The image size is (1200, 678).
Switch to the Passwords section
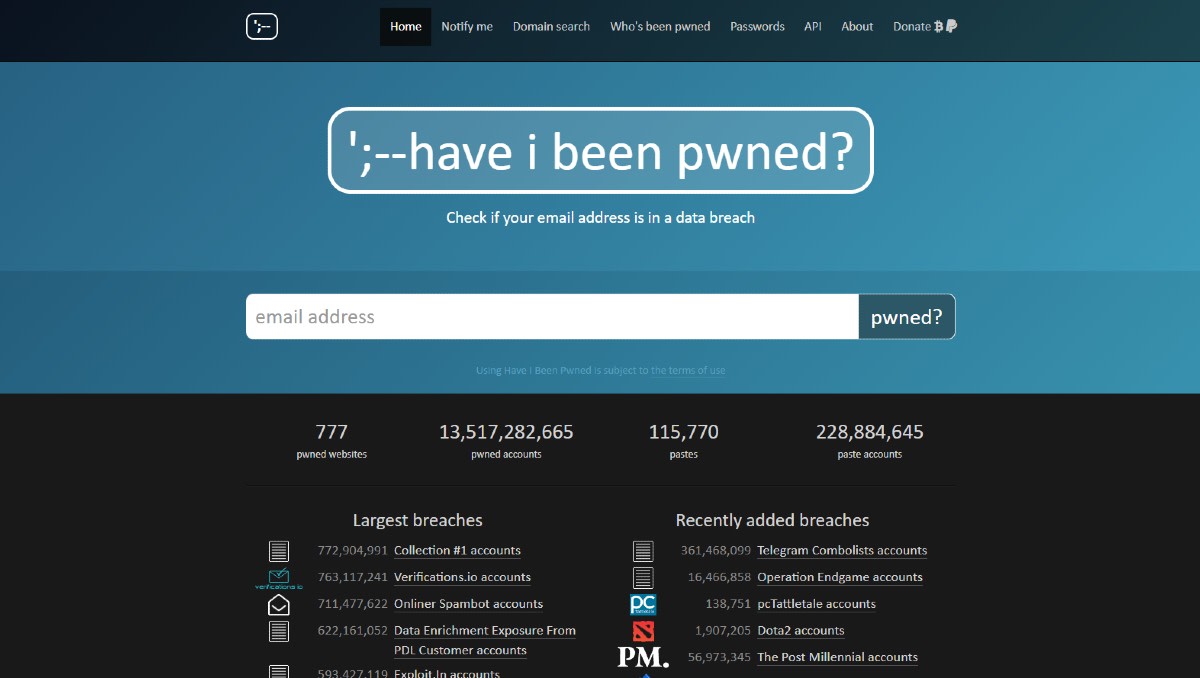pyautogui.click(x=757, y=26)
